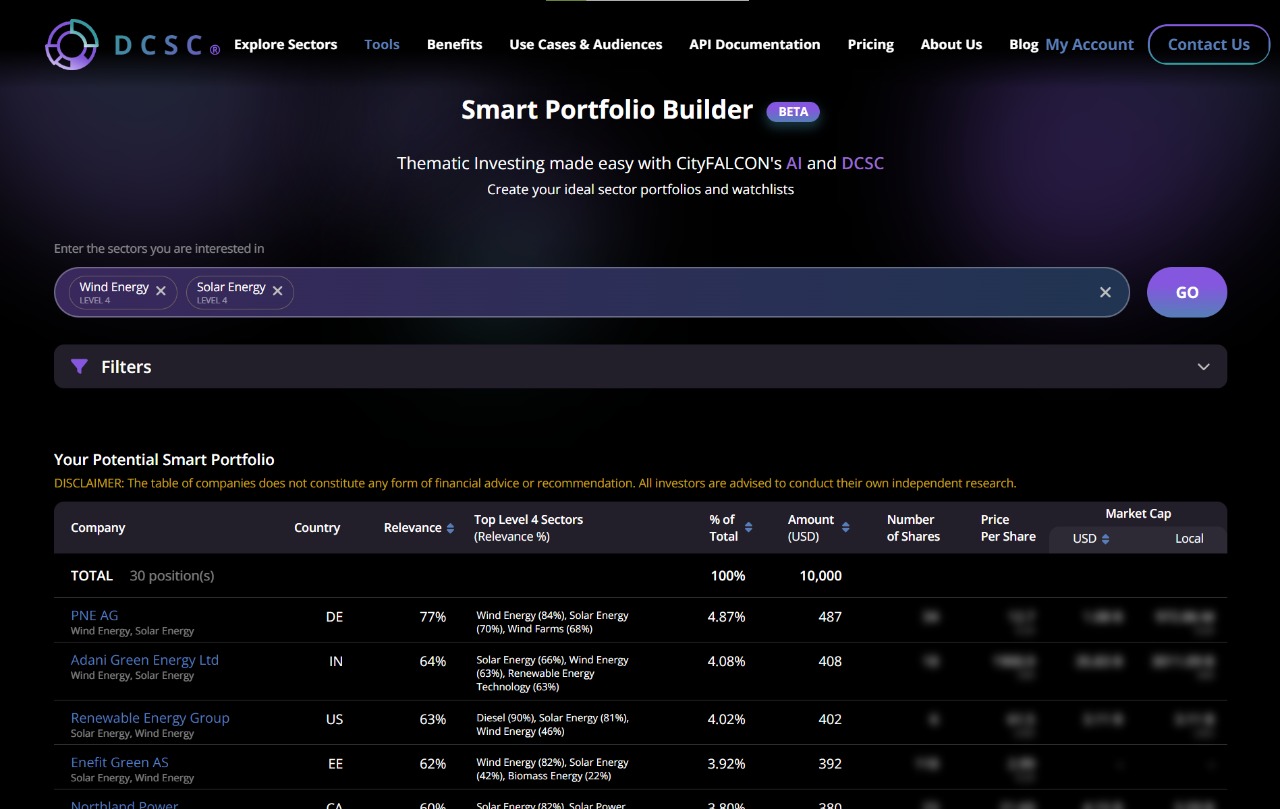Click Top Level 4 Sectors header
This screenshot has width=1280, height=809.
(x=528, y=528)
